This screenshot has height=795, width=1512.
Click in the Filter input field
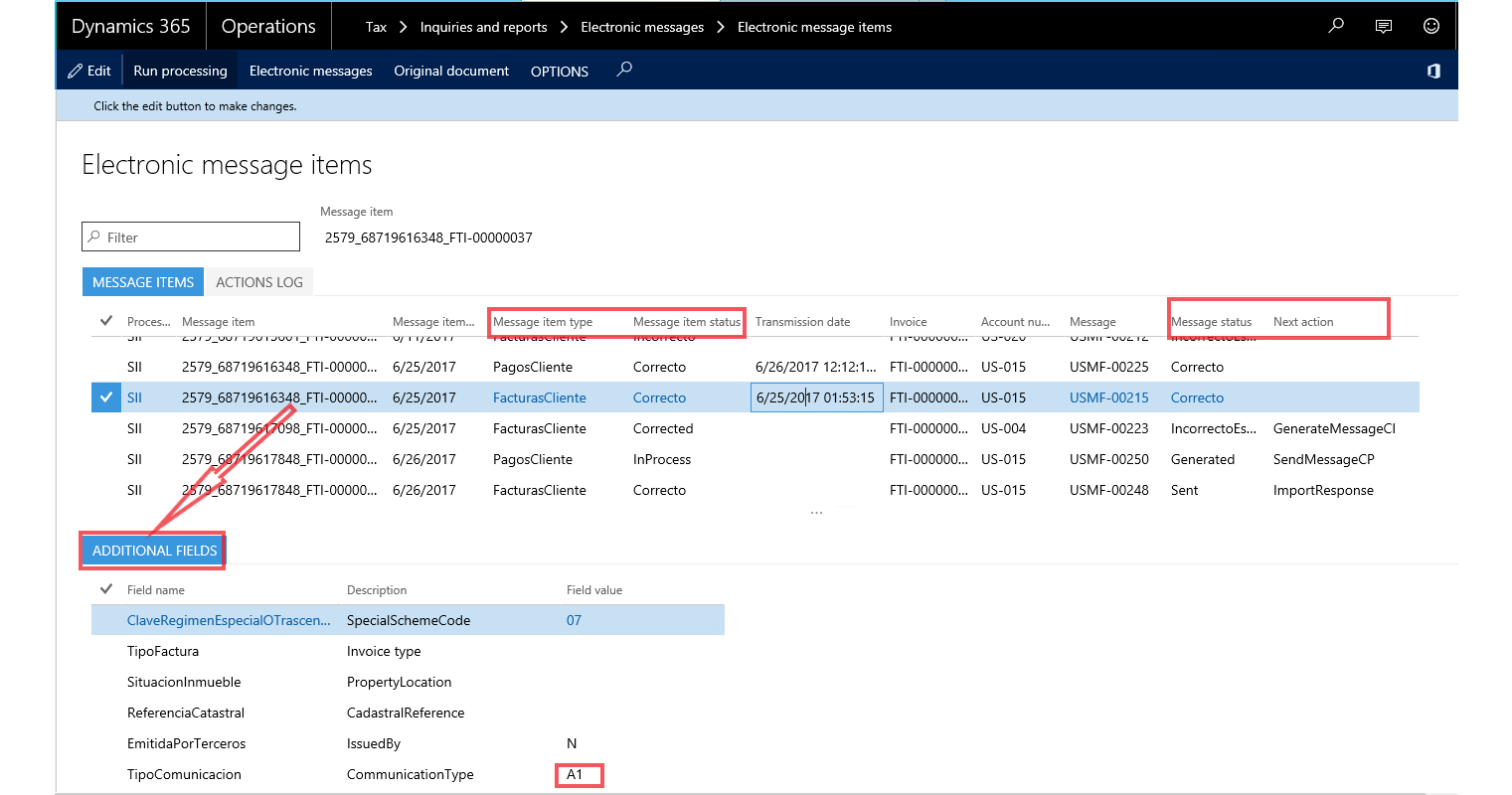pyautogui.click(x=191, y=237)
